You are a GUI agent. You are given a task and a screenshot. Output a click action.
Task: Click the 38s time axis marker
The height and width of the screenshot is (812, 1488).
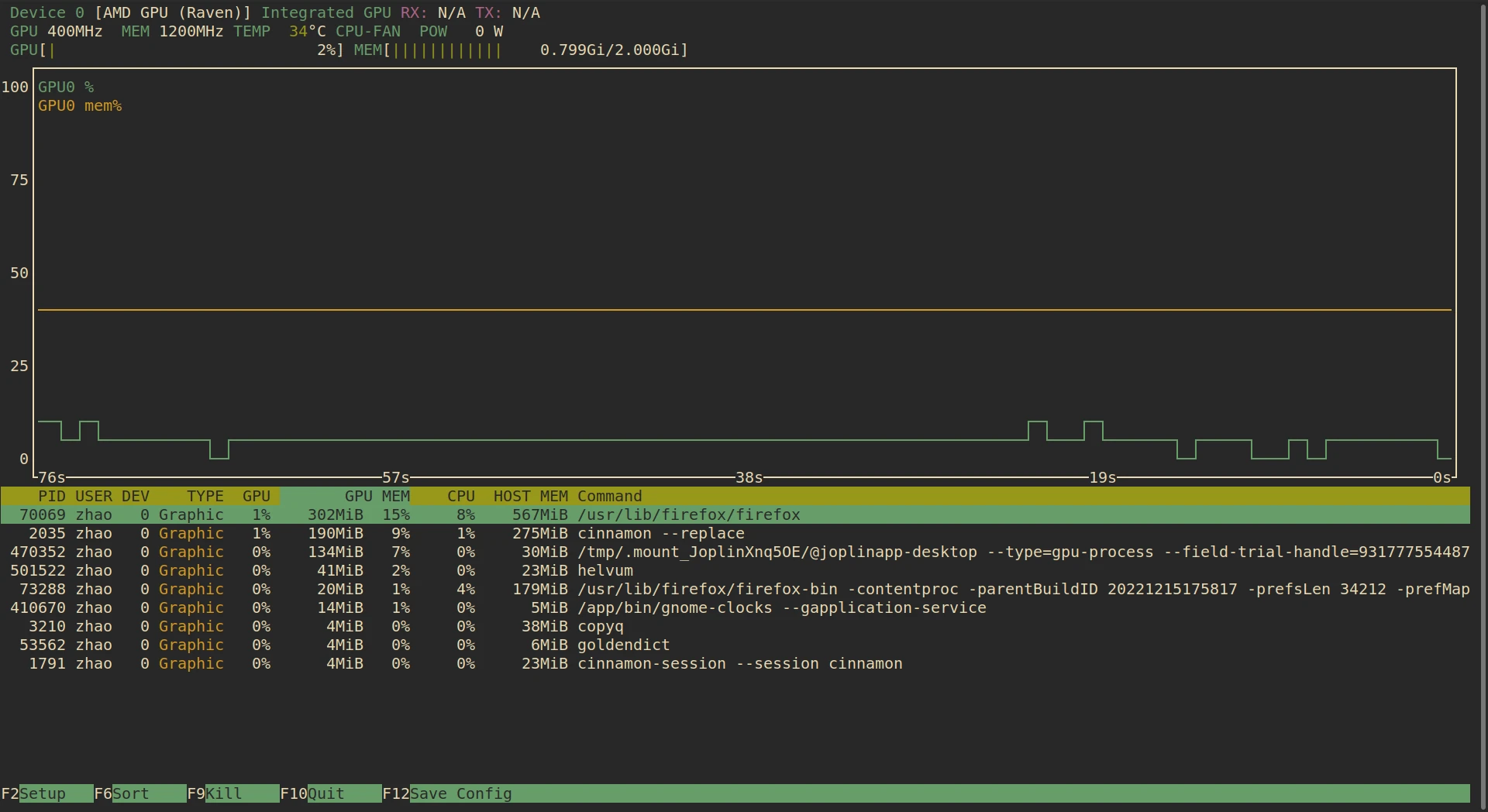[749, 477]
